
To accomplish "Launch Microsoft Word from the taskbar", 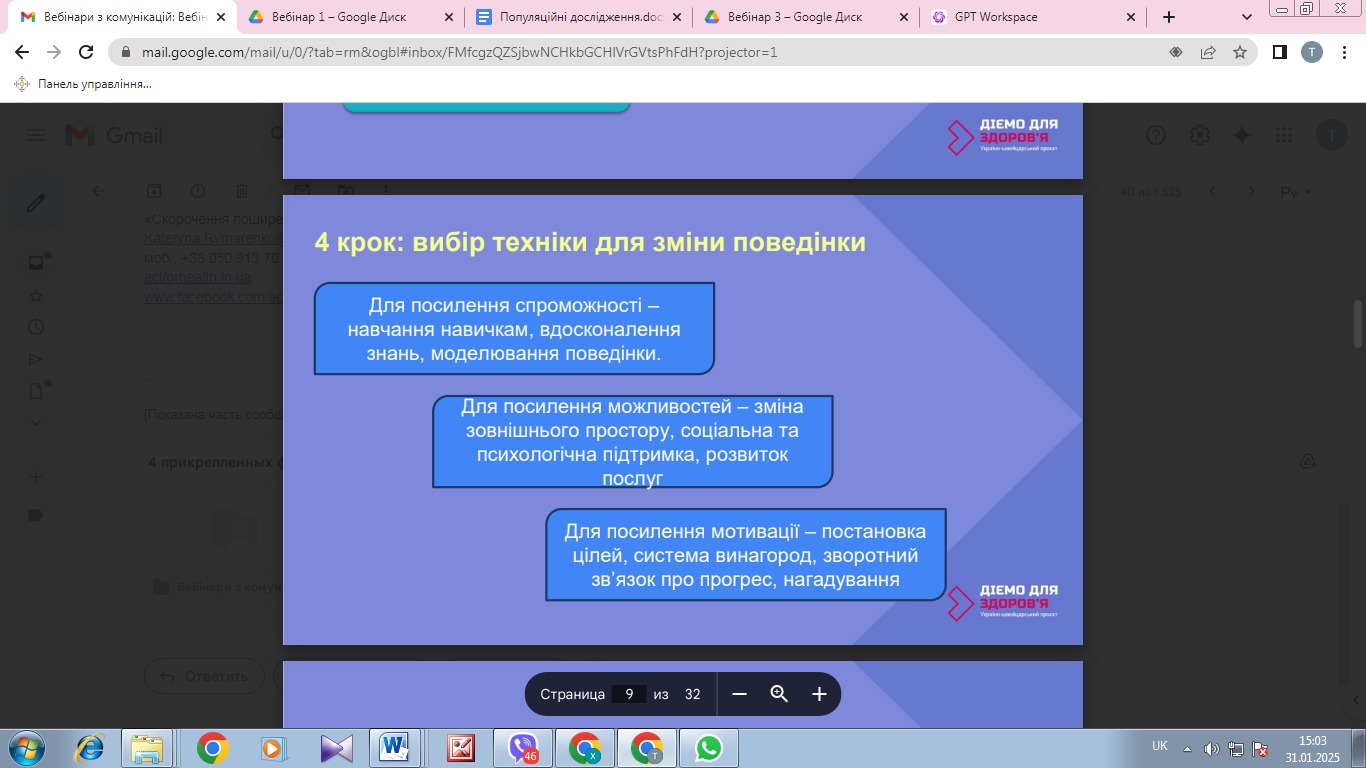I will tap(399, 748).
